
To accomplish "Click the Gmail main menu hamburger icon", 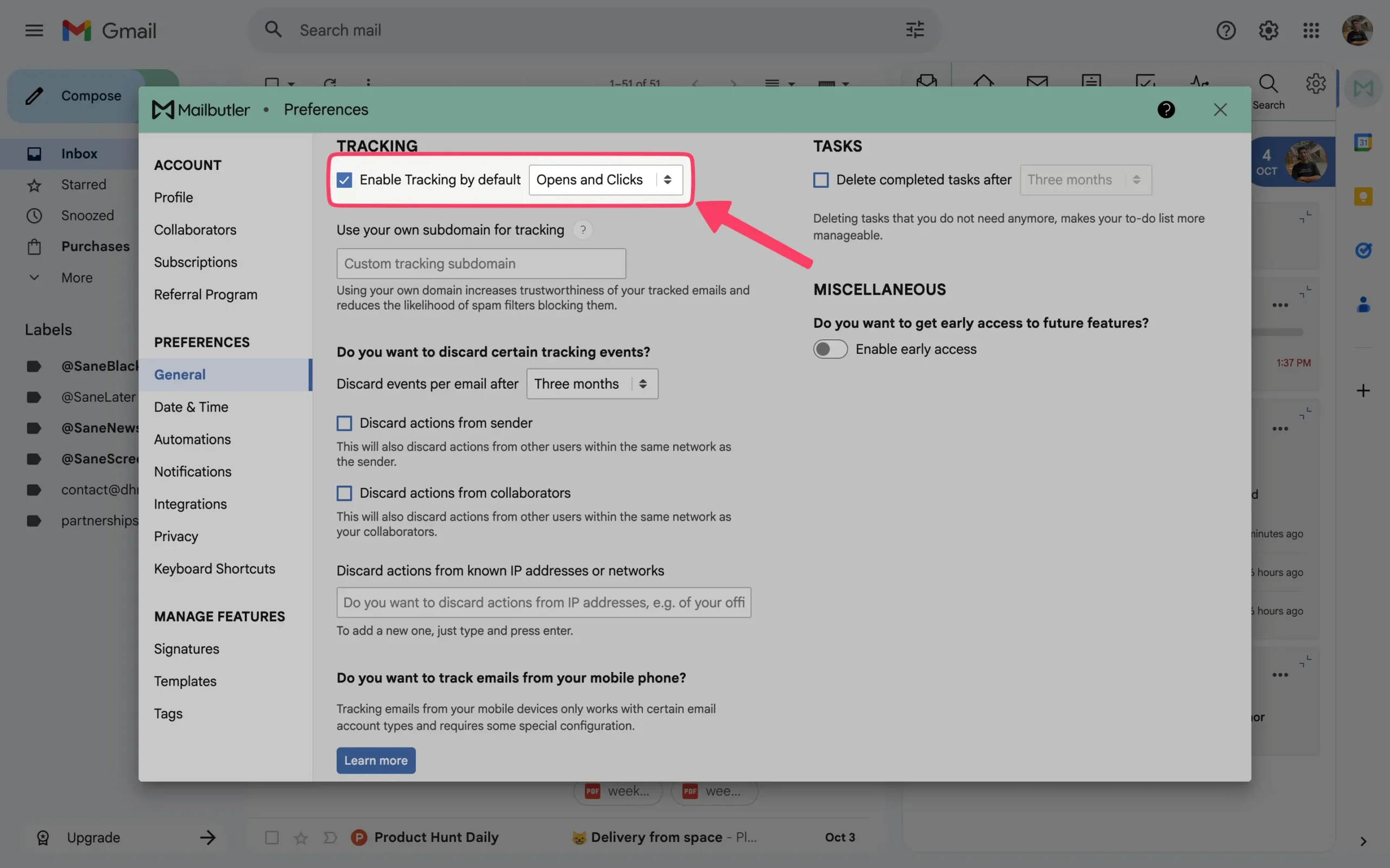I will click(34, 30).
